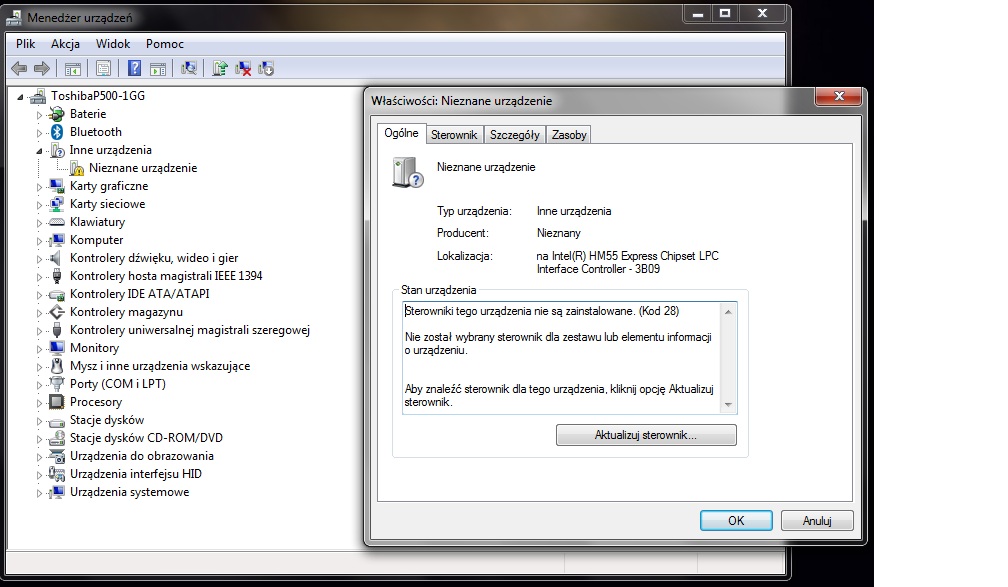Click Update driver software toolbar icon
The width and height of the screenshot is (1008, 587).
tap(220, 68)
